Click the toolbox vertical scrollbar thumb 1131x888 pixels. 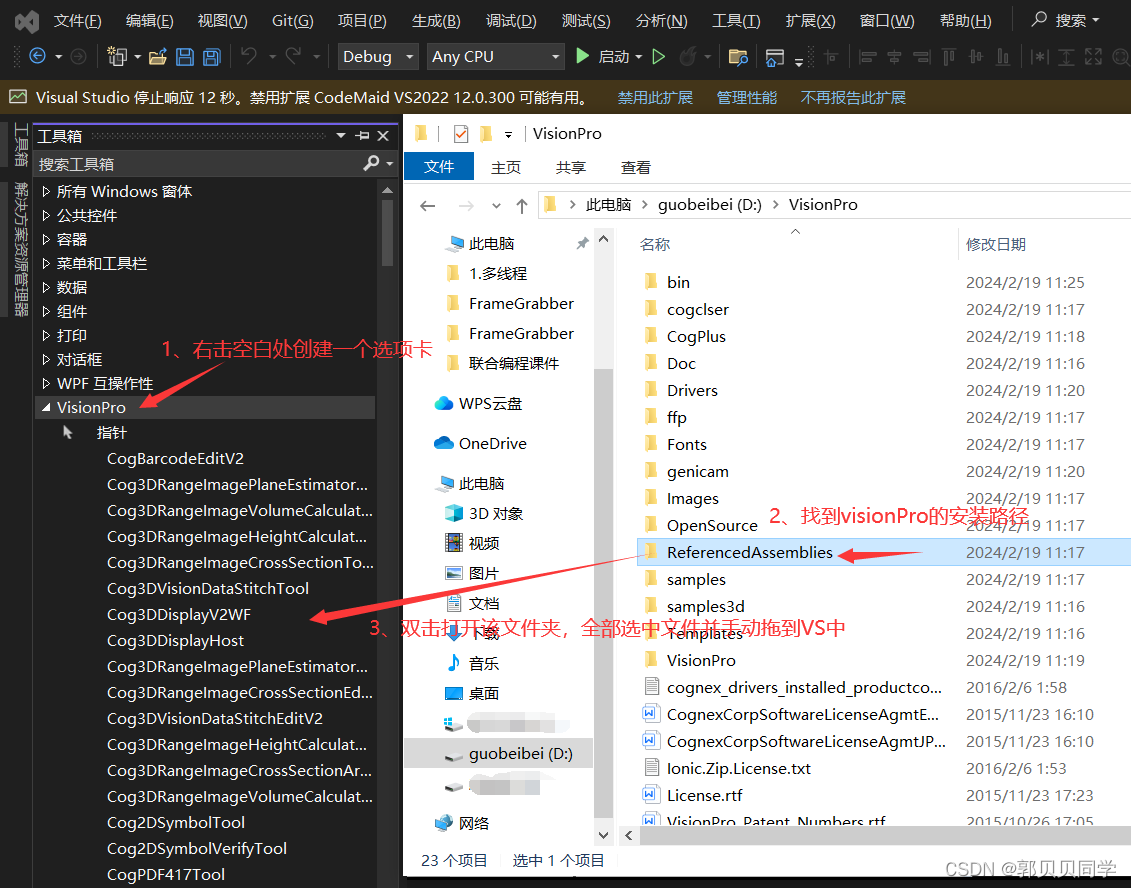click(x=387, y=232)
